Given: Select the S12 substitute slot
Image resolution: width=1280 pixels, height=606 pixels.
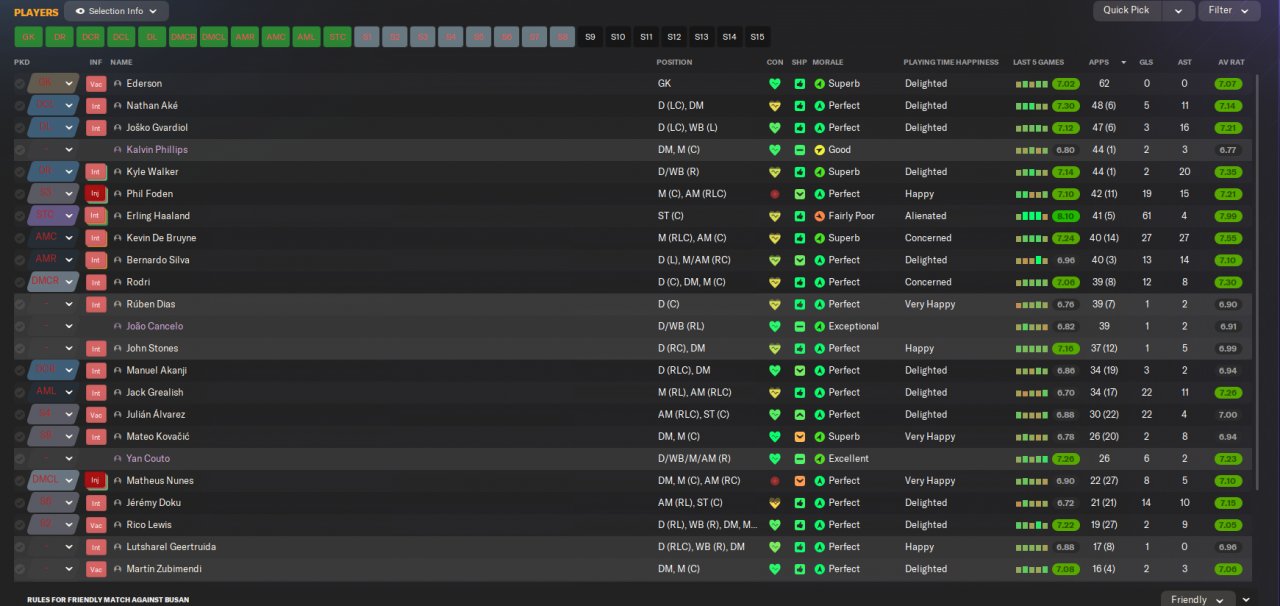Looking at the screenshot, I should click(x=674, y=37).
